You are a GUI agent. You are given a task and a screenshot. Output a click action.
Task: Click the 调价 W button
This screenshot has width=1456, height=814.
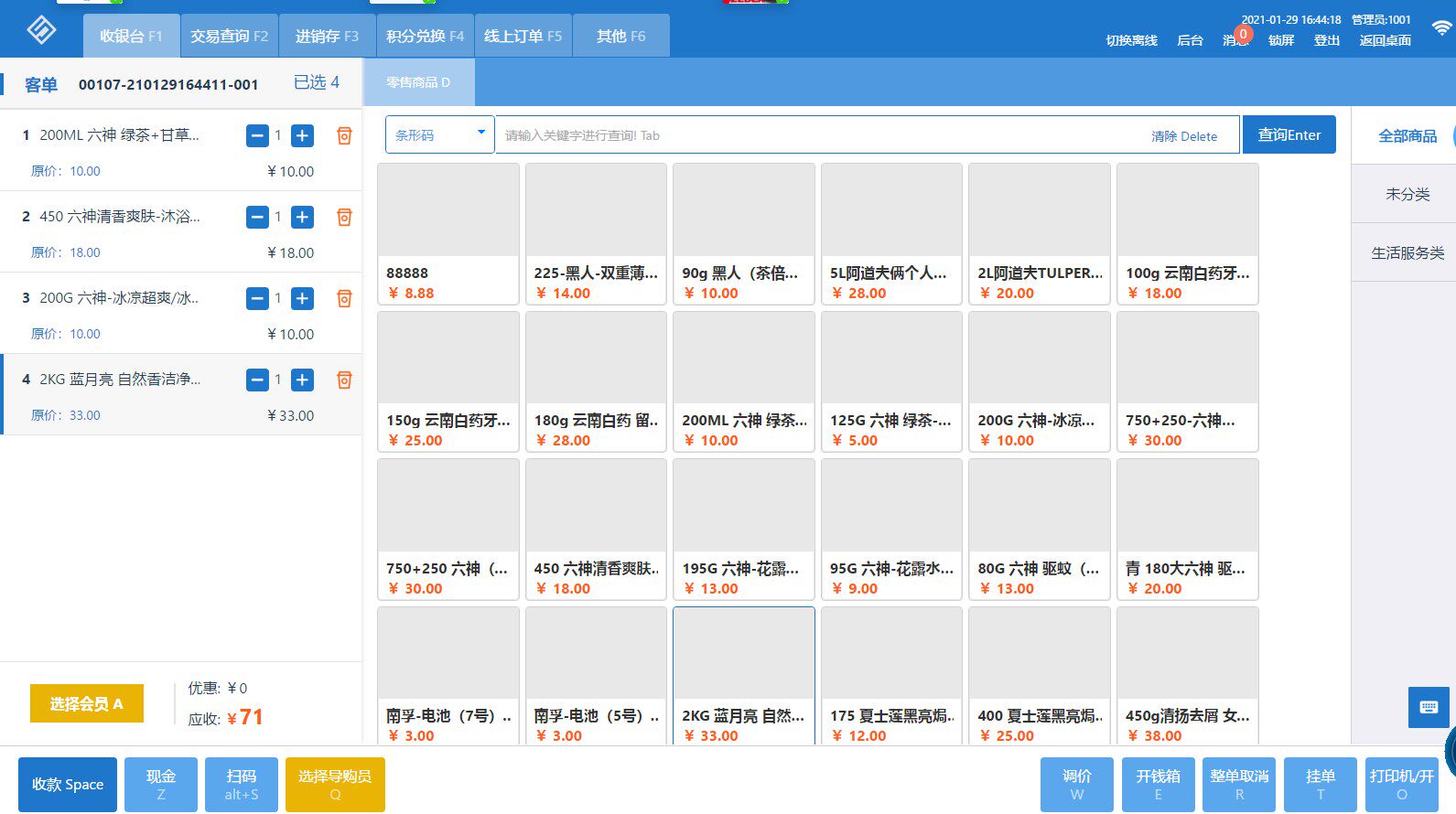[x=1077, y=785]
